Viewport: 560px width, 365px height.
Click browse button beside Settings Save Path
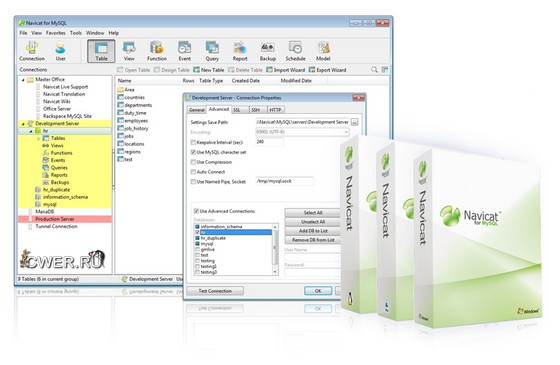point(354,122)
